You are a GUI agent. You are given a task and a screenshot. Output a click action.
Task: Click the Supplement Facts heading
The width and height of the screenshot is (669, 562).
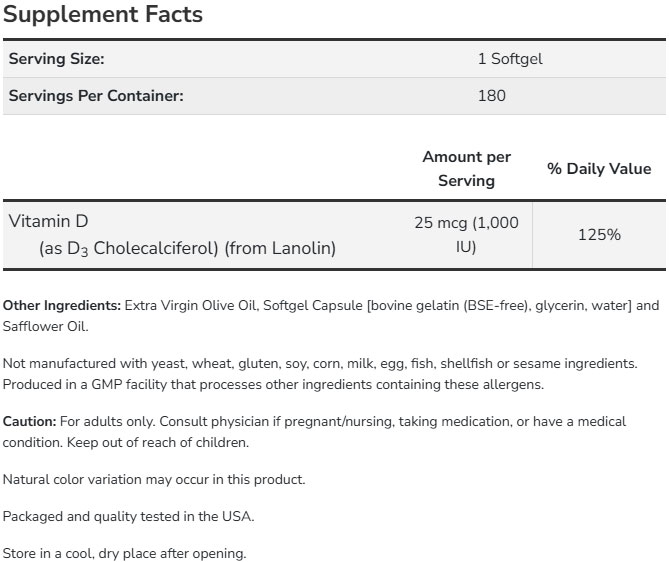[x=103, y=15]
